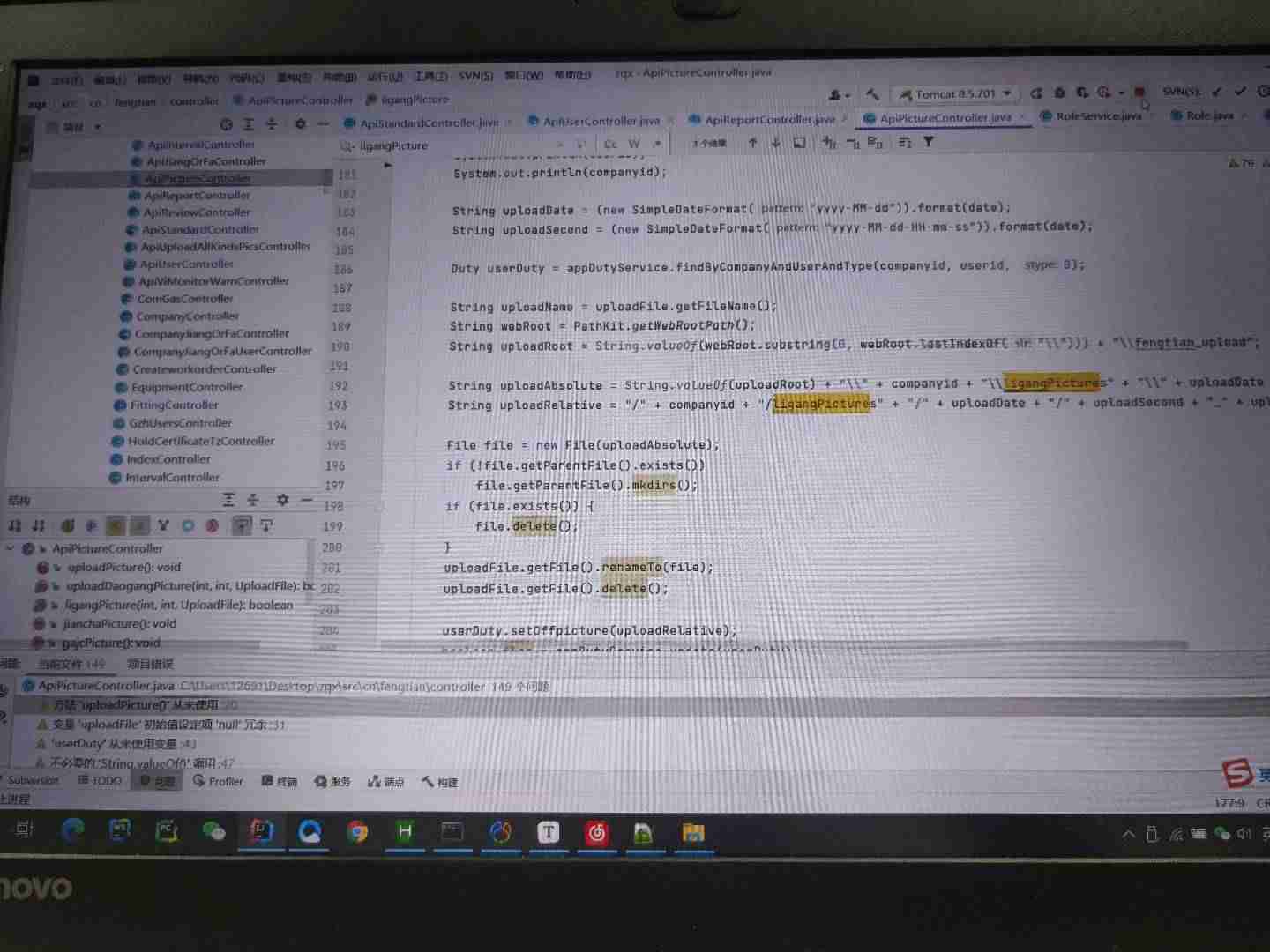Toggle the Cc match case option
Screen dimensions: 1270x952
click(x=610, y=144)
